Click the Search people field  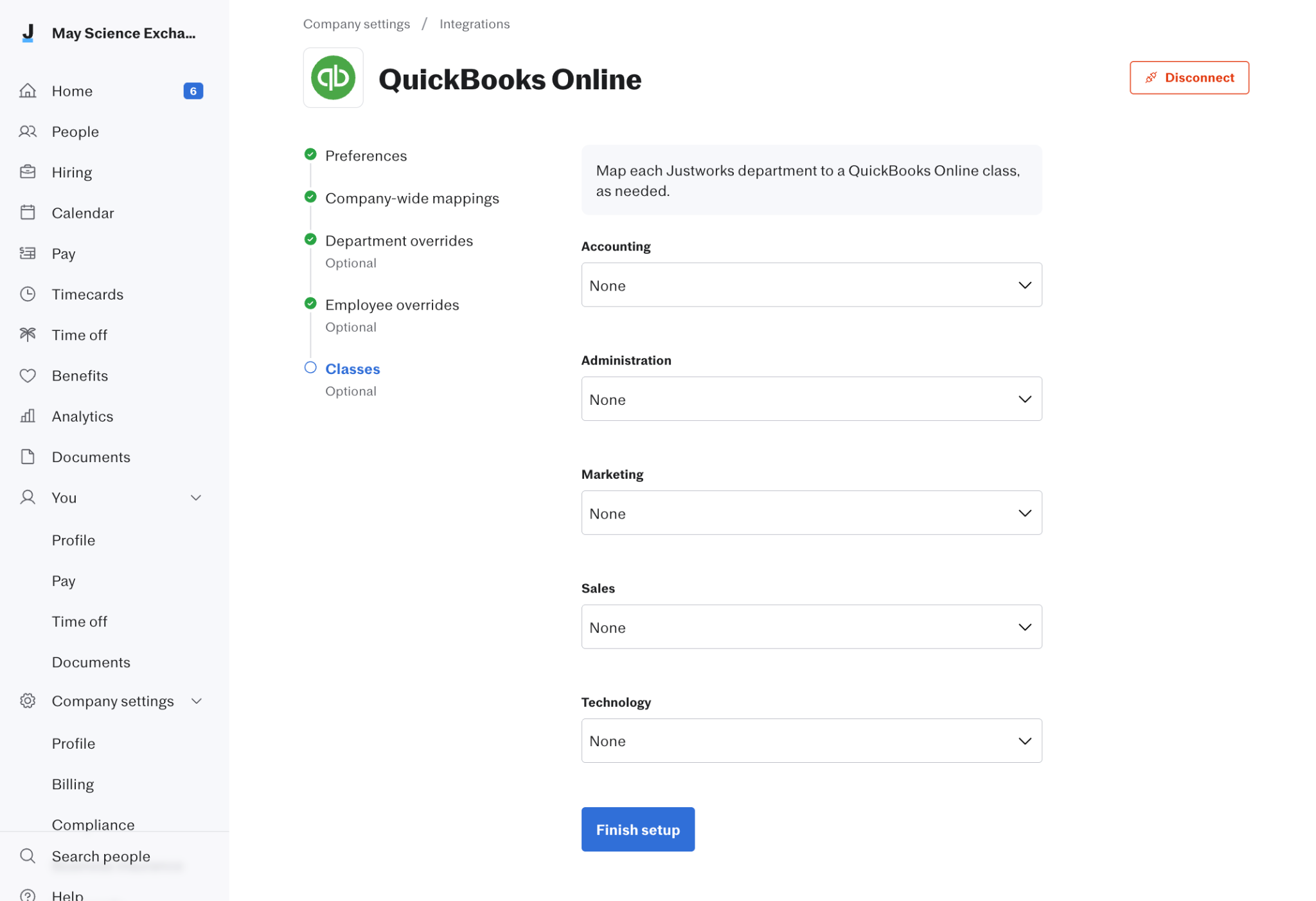(x=101, y=856)
